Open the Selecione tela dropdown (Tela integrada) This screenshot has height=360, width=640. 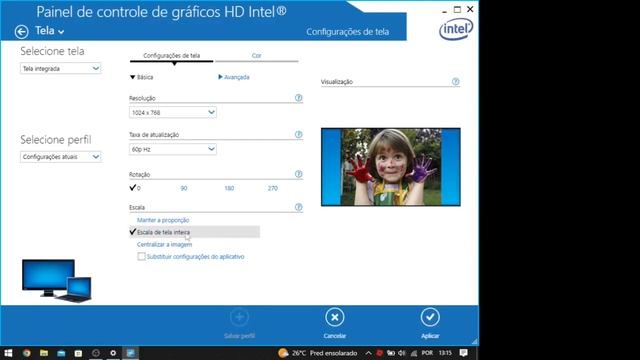[60, 69]
